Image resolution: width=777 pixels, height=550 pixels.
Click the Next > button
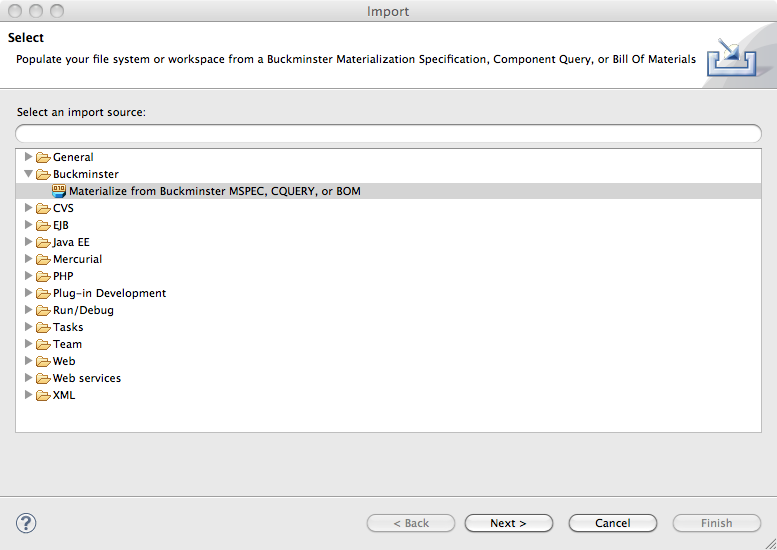(x=508, y=523)
